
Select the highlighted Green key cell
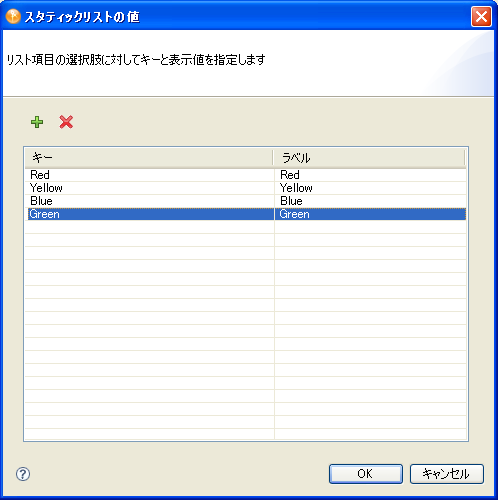[150, 214]
